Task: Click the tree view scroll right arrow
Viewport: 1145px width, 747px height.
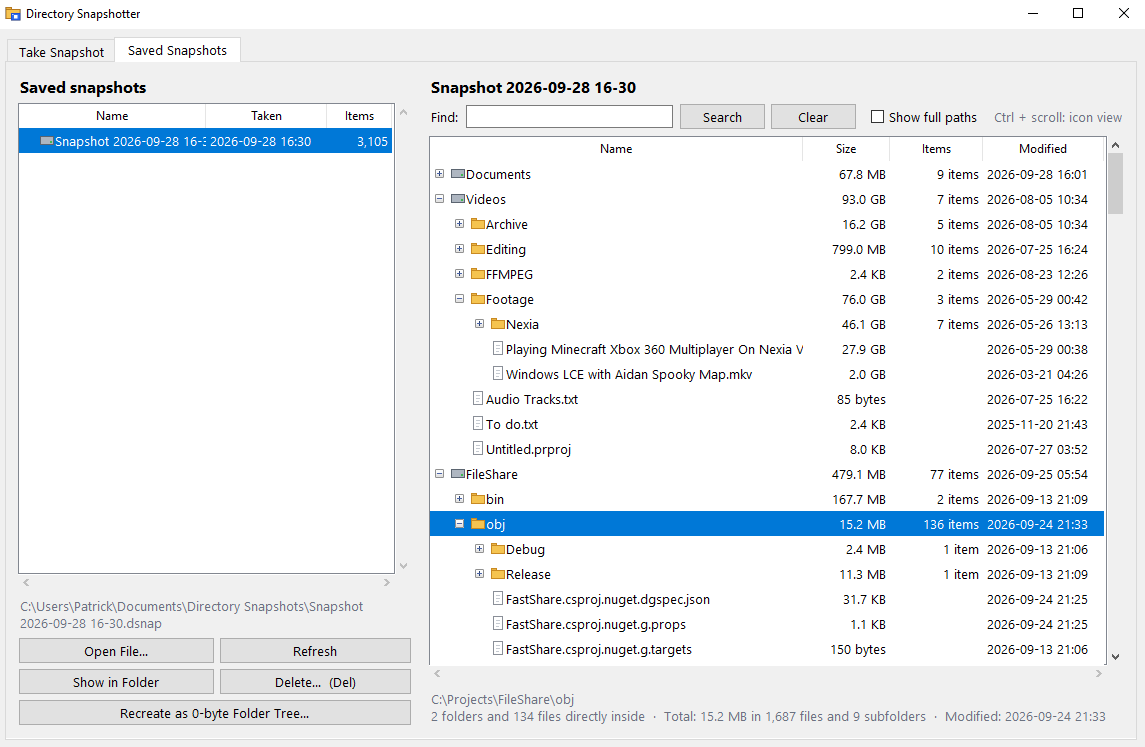Action: tap(1098, 673)
